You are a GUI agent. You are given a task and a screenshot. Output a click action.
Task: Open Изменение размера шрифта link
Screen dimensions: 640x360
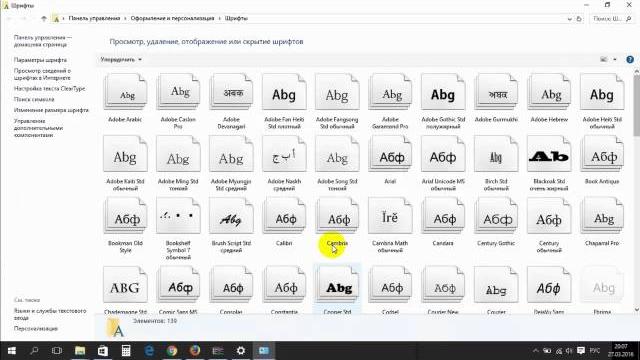(51, 110)
